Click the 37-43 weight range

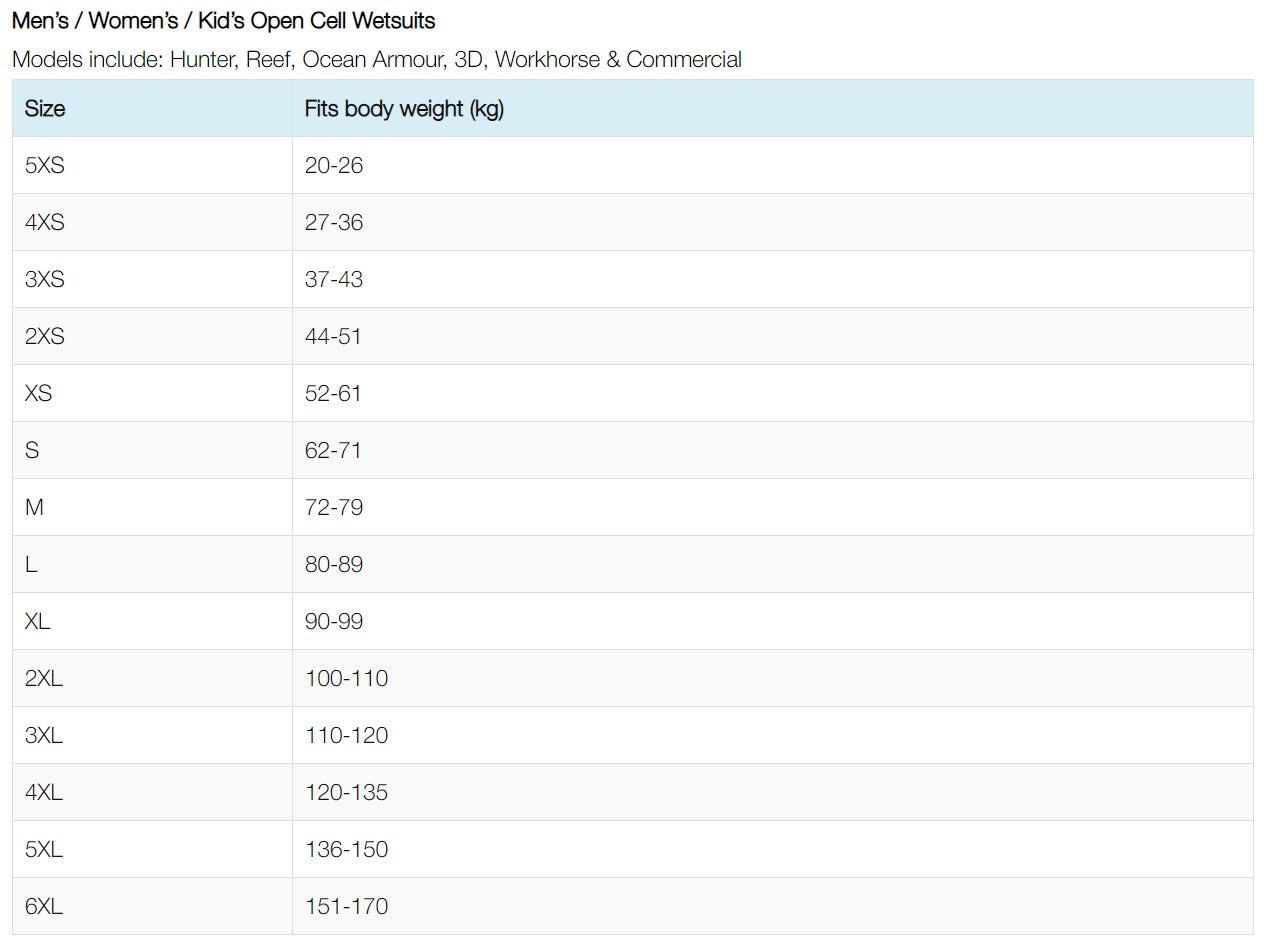pyautogui.click(x=334, y=280)
